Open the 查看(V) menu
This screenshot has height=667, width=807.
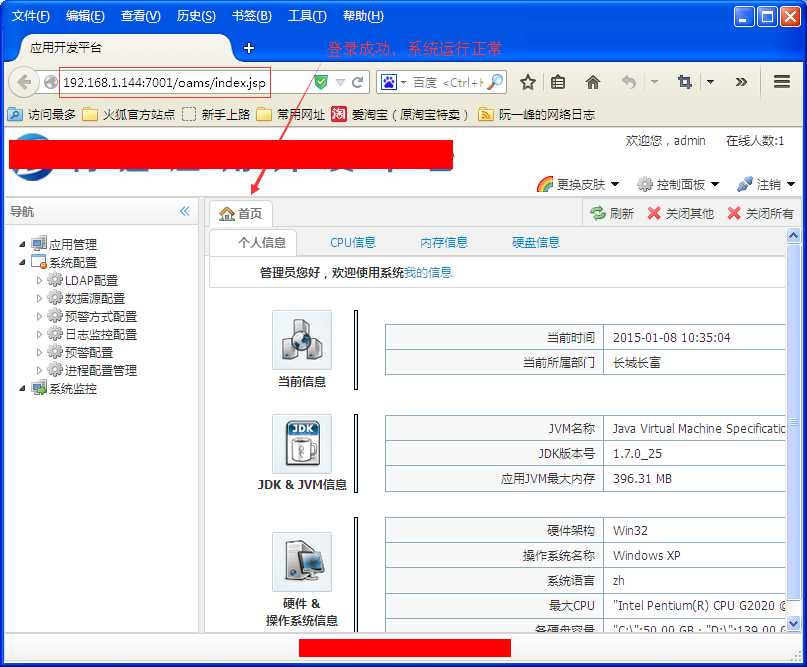[141, 16]
